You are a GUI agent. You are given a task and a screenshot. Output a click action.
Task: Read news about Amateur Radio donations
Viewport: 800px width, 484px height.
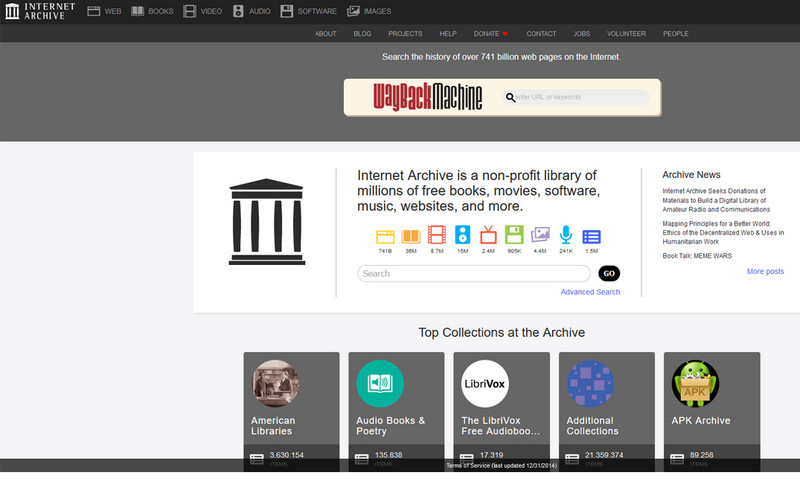[716, 200]
